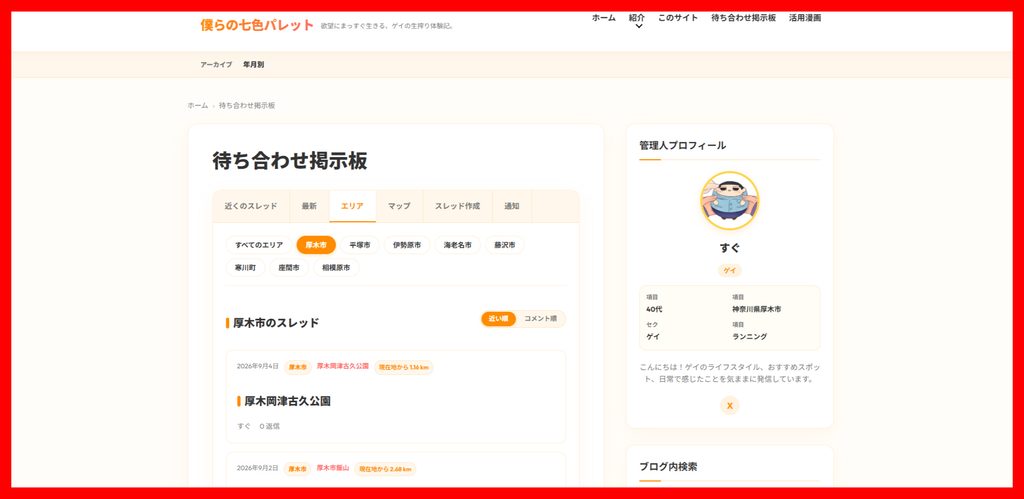Image resolution: width=1024 pixels, height=499 pixels.
Task: Click the ブログ内検索 heading
Action: point(668,467)
